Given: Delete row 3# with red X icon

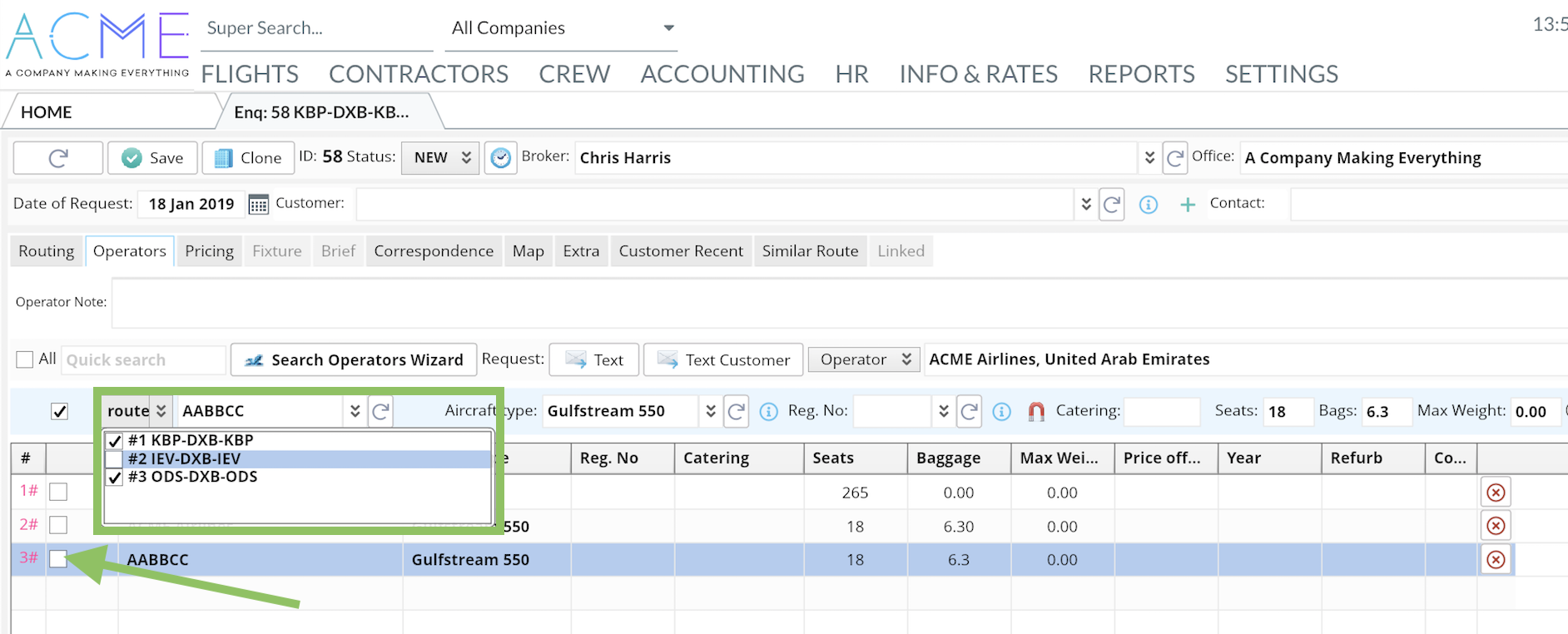Looking at the screenshot, I should pyautogui.click(x=1496, y=560).
